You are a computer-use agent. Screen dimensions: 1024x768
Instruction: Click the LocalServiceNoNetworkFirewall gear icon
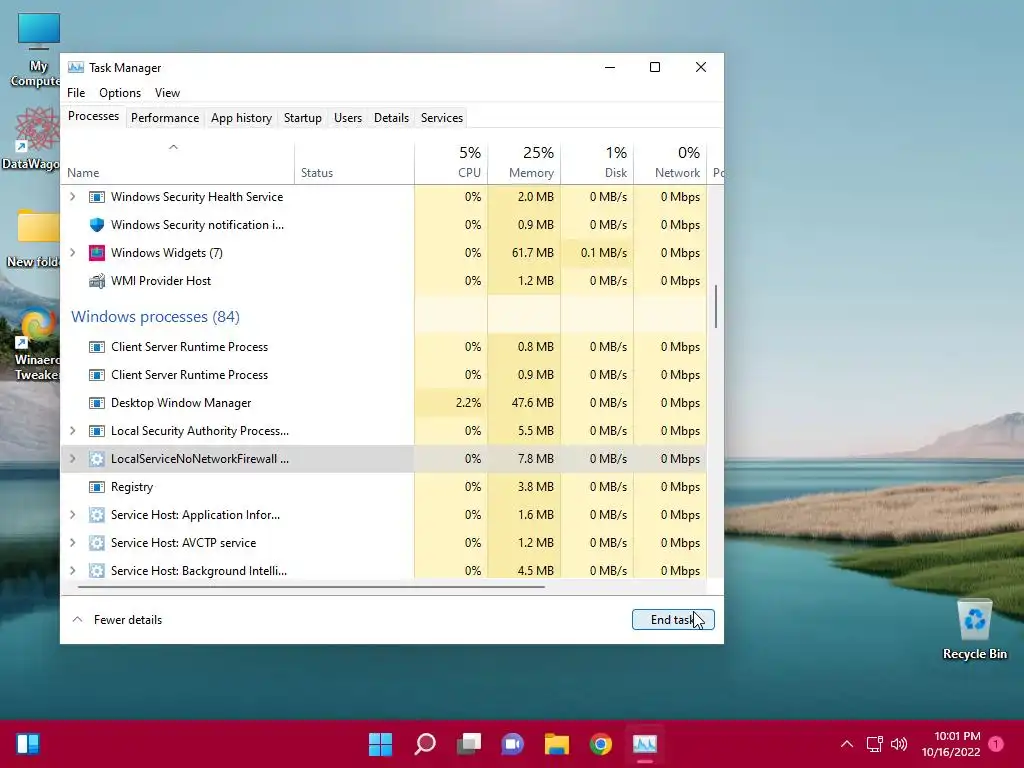97,459
